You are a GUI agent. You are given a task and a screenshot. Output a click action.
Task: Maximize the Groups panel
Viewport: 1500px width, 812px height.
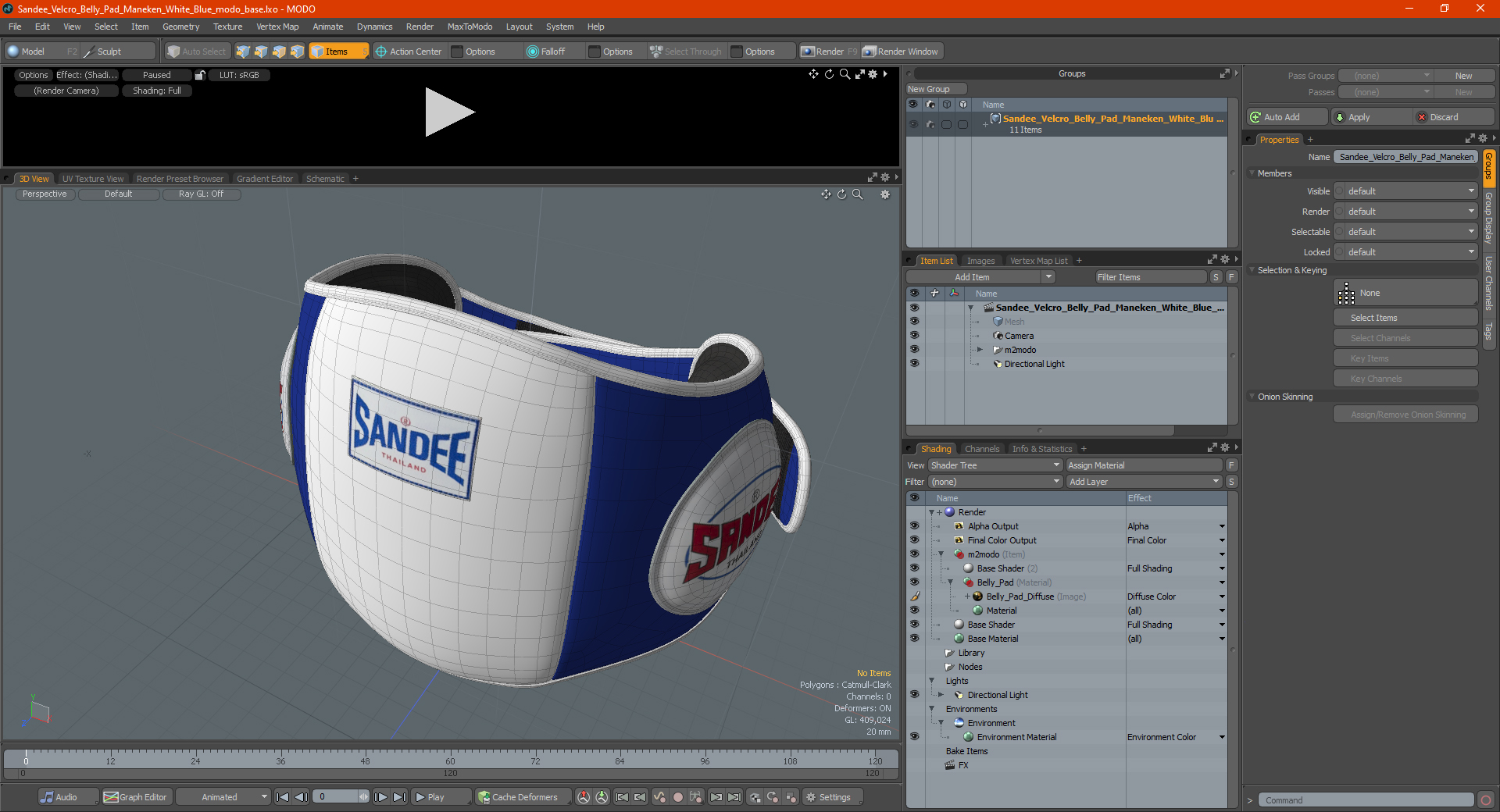1224,73
